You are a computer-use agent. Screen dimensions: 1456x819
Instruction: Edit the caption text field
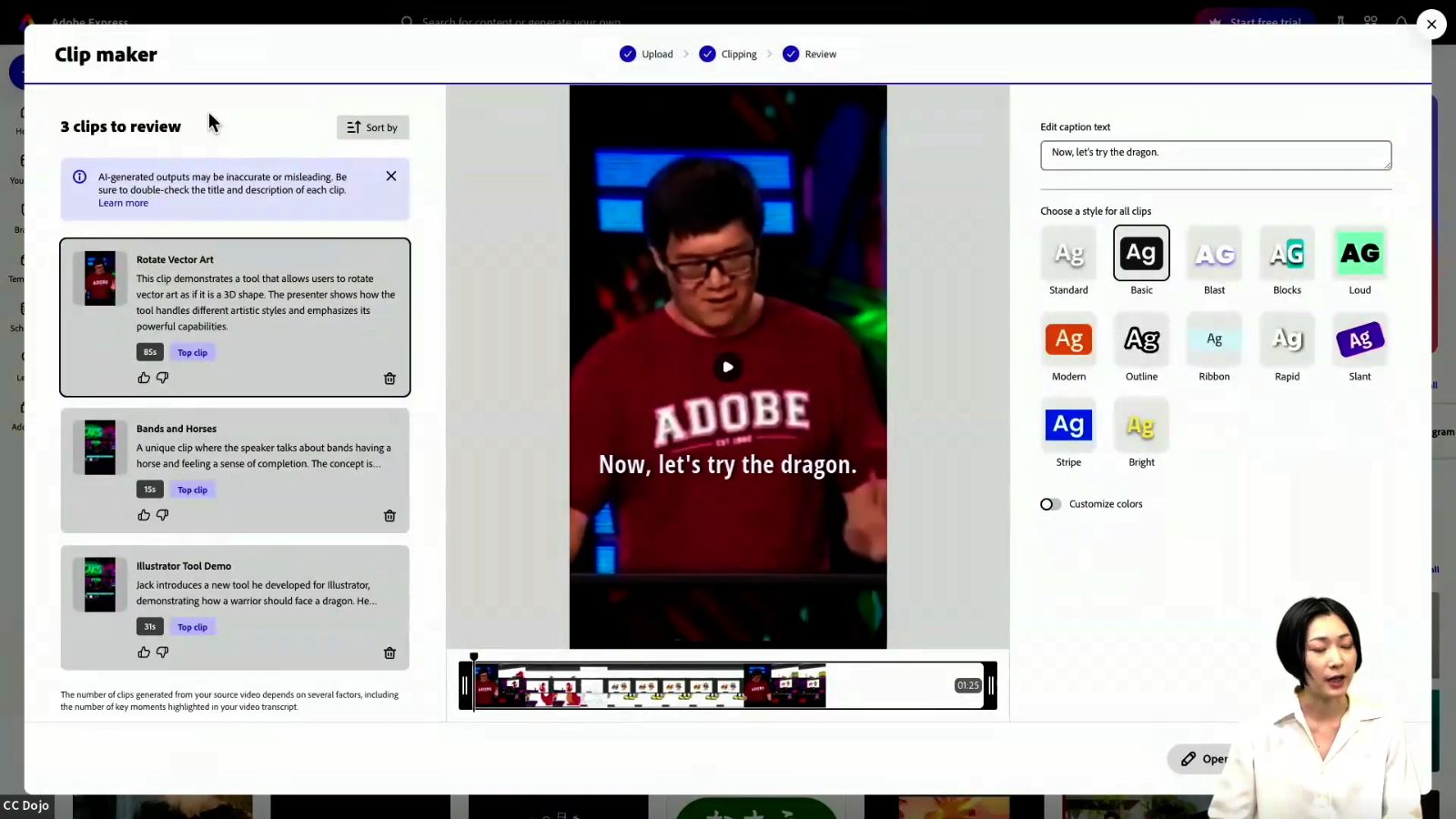coord(1216,156)
